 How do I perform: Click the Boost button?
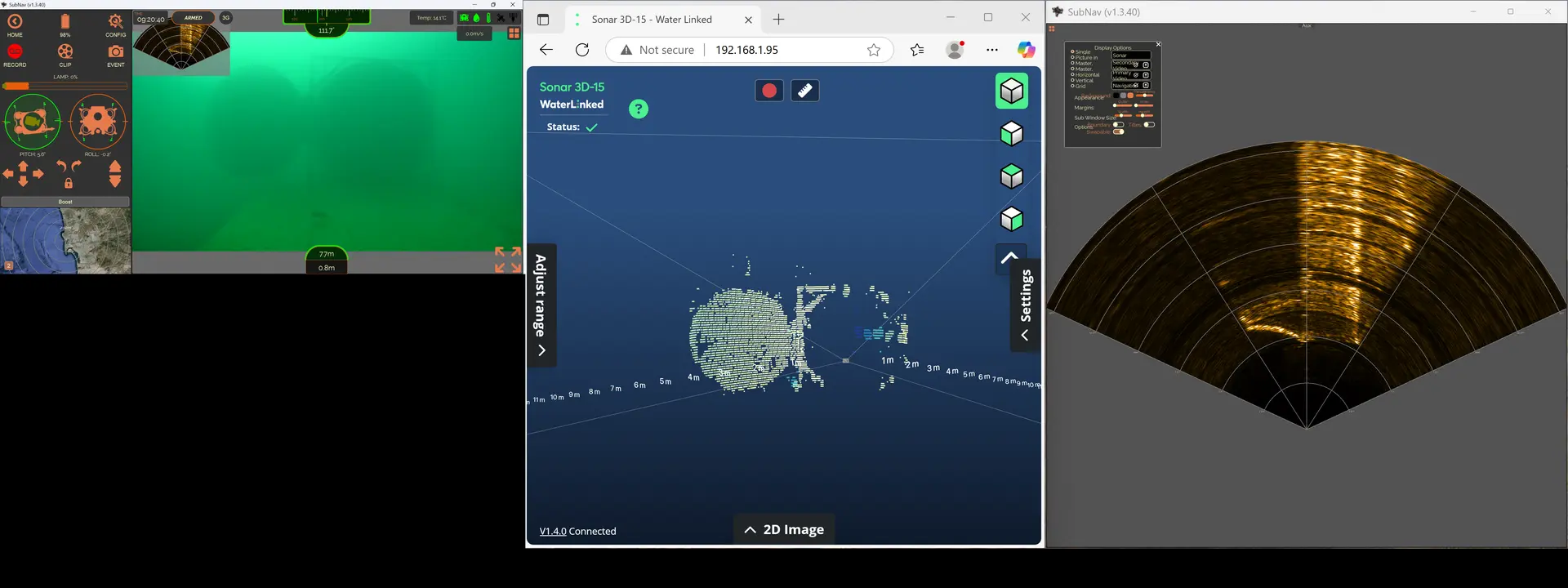[x=65, y=202]
